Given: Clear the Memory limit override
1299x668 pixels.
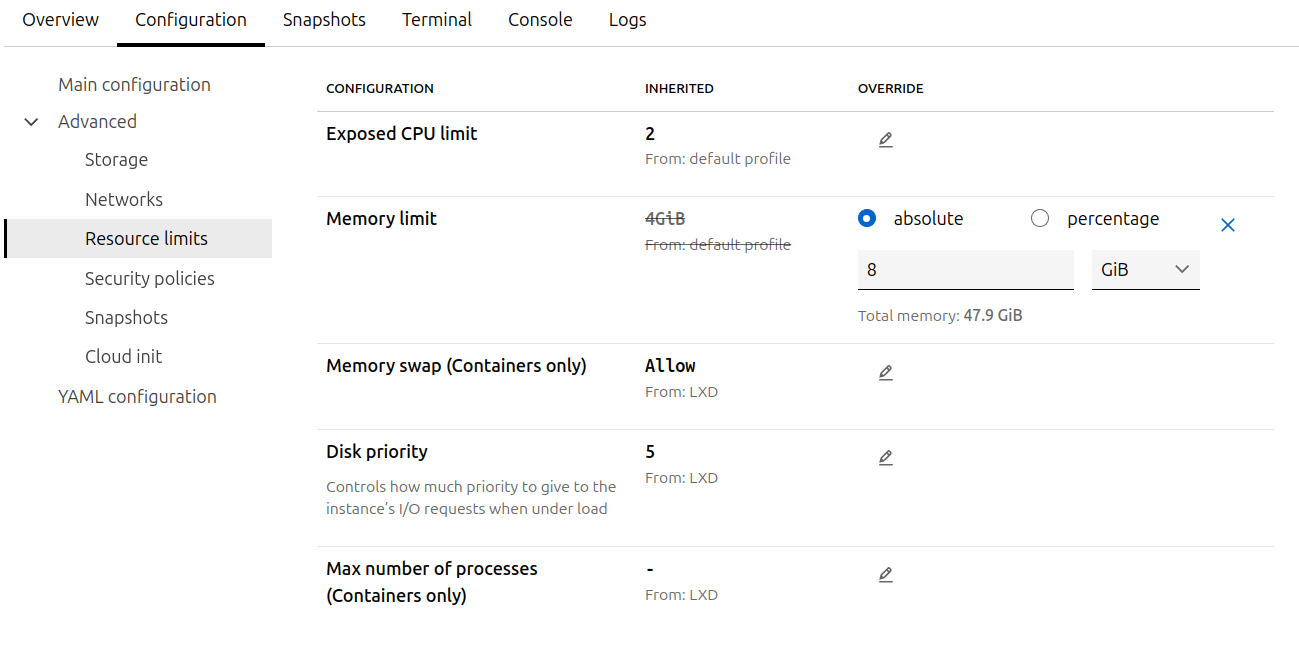Looking at the screenshot, I should click(1228, 225).
